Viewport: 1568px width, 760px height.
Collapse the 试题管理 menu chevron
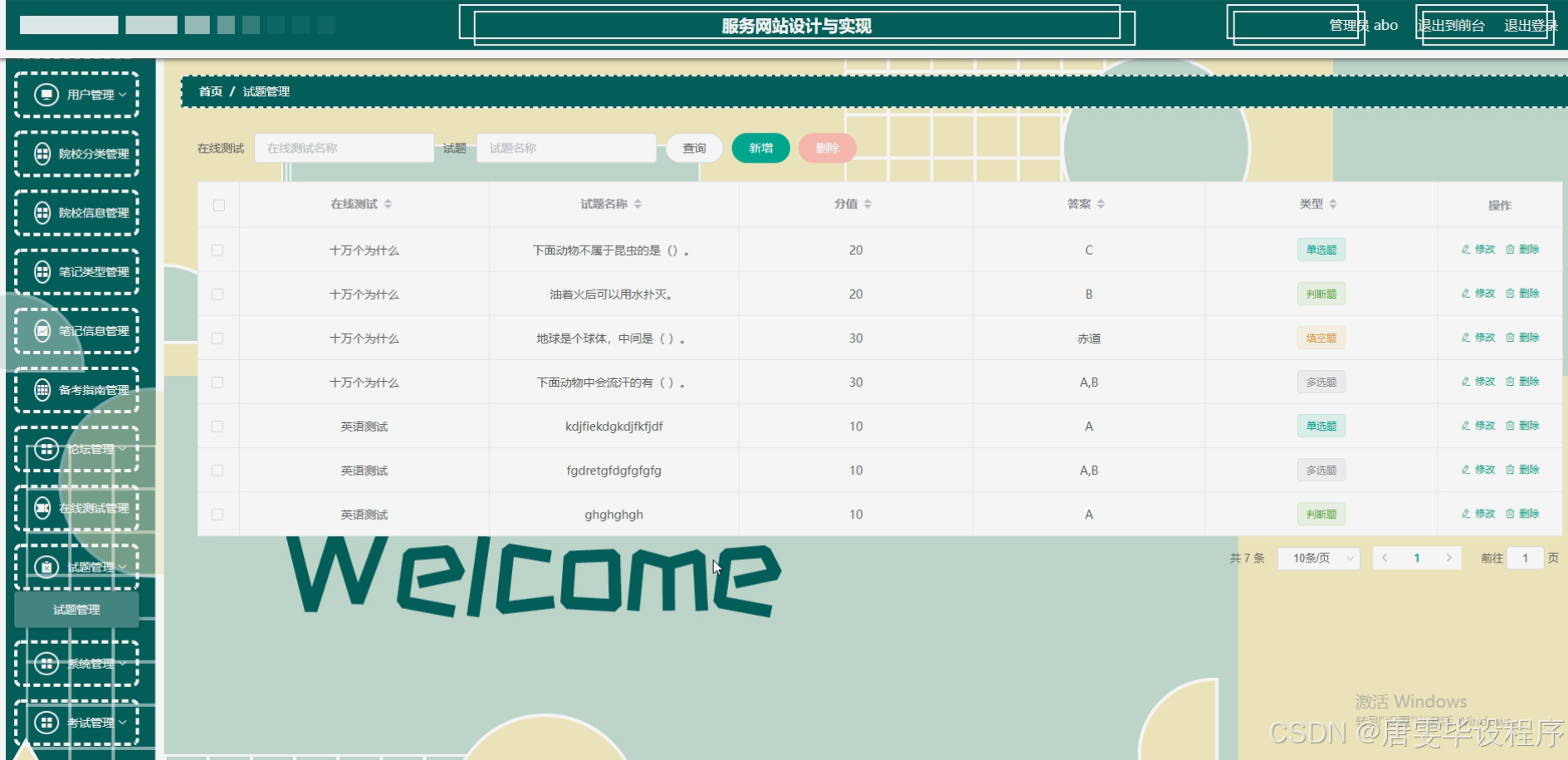coord(122,567)
